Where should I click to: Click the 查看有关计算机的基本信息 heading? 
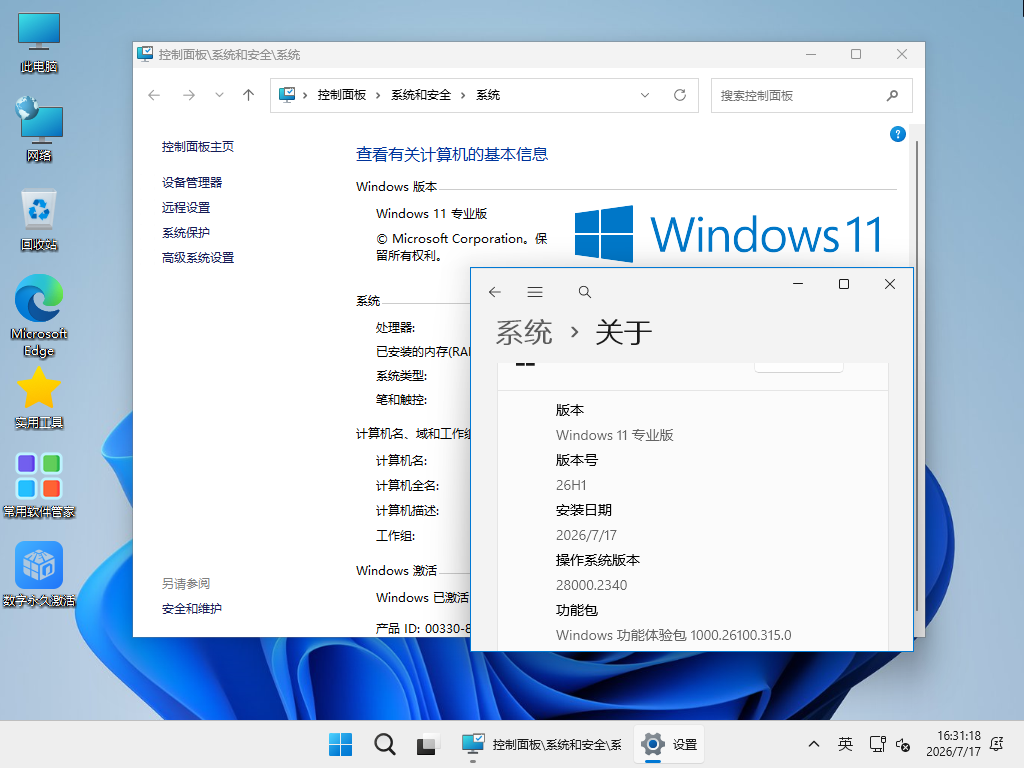click(452, 155)
